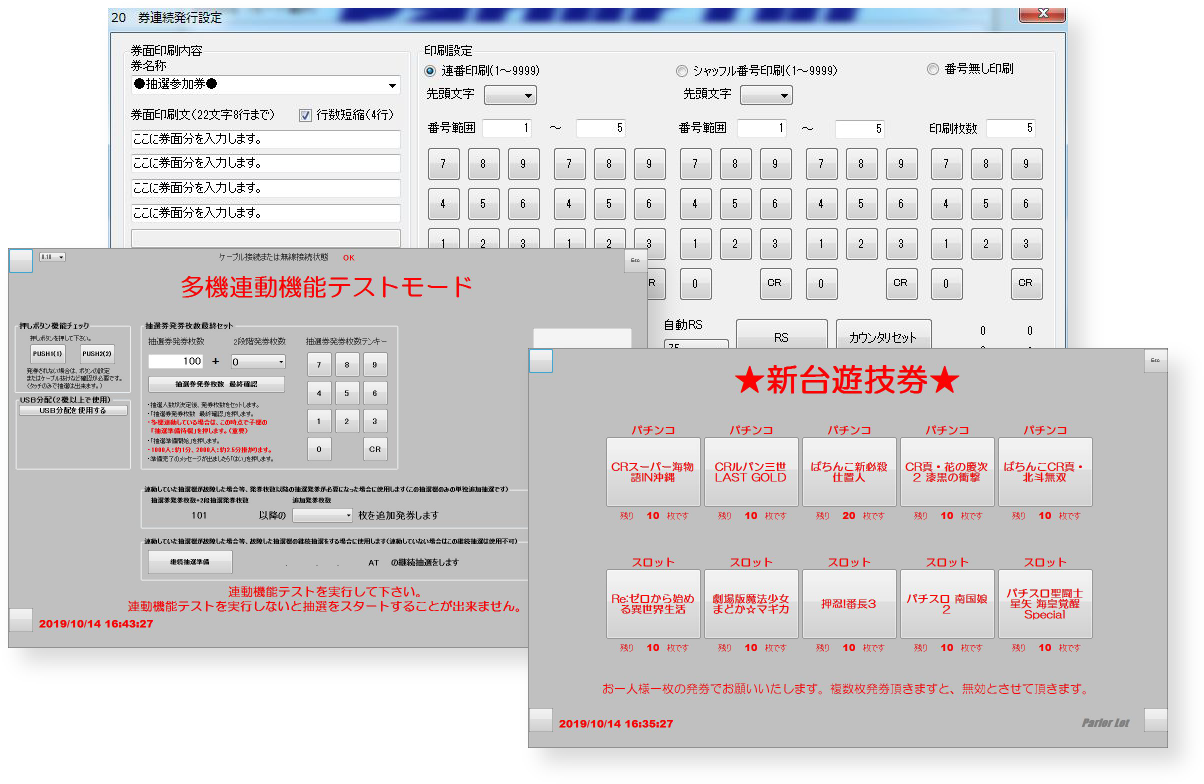Screen dimensions: 1204x784
Task: Click key 2 on 抽選券発券枚数テンキー keypad
Action: tap(347, 421)
